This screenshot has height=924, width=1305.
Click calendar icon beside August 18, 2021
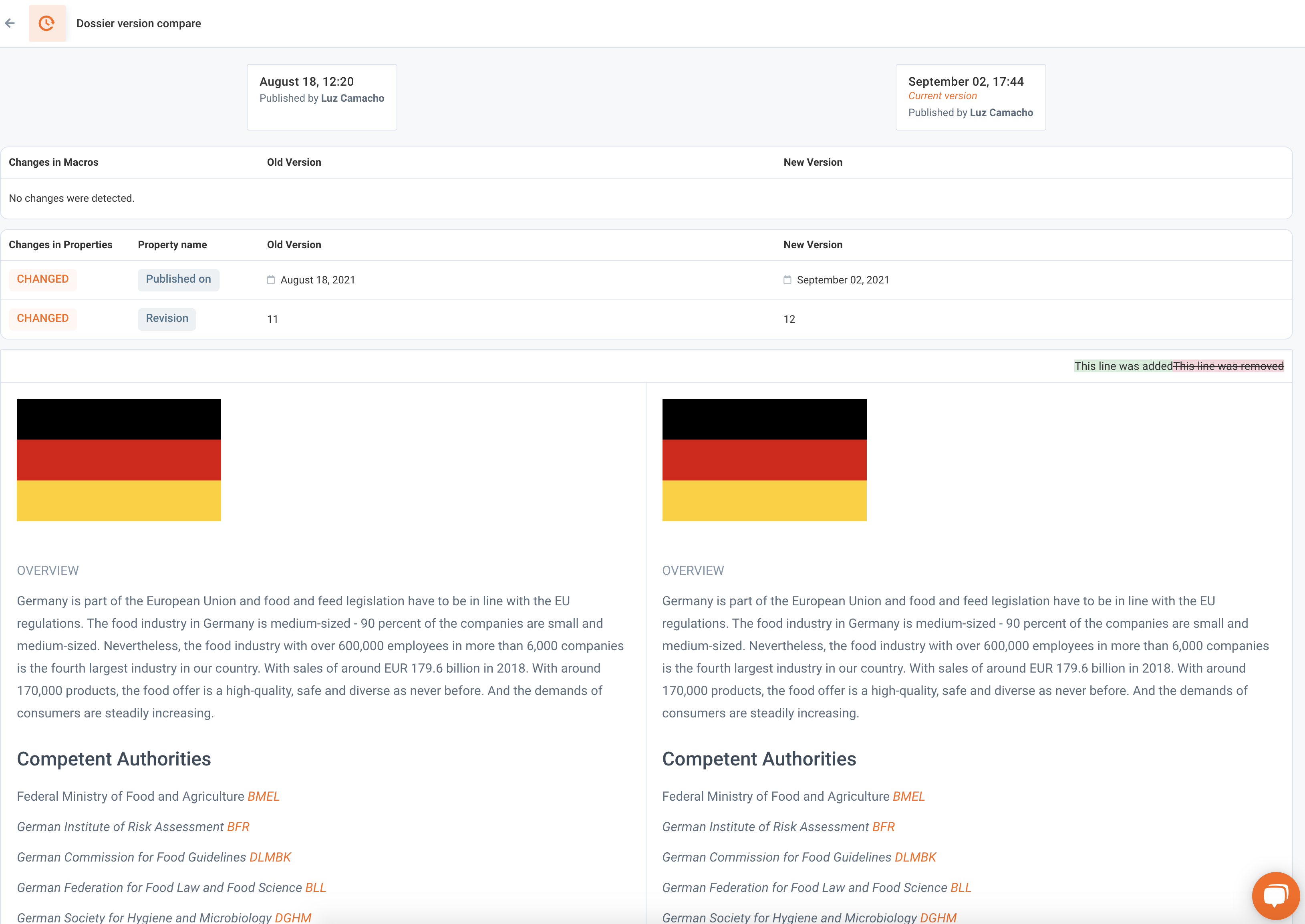[271, 280]
